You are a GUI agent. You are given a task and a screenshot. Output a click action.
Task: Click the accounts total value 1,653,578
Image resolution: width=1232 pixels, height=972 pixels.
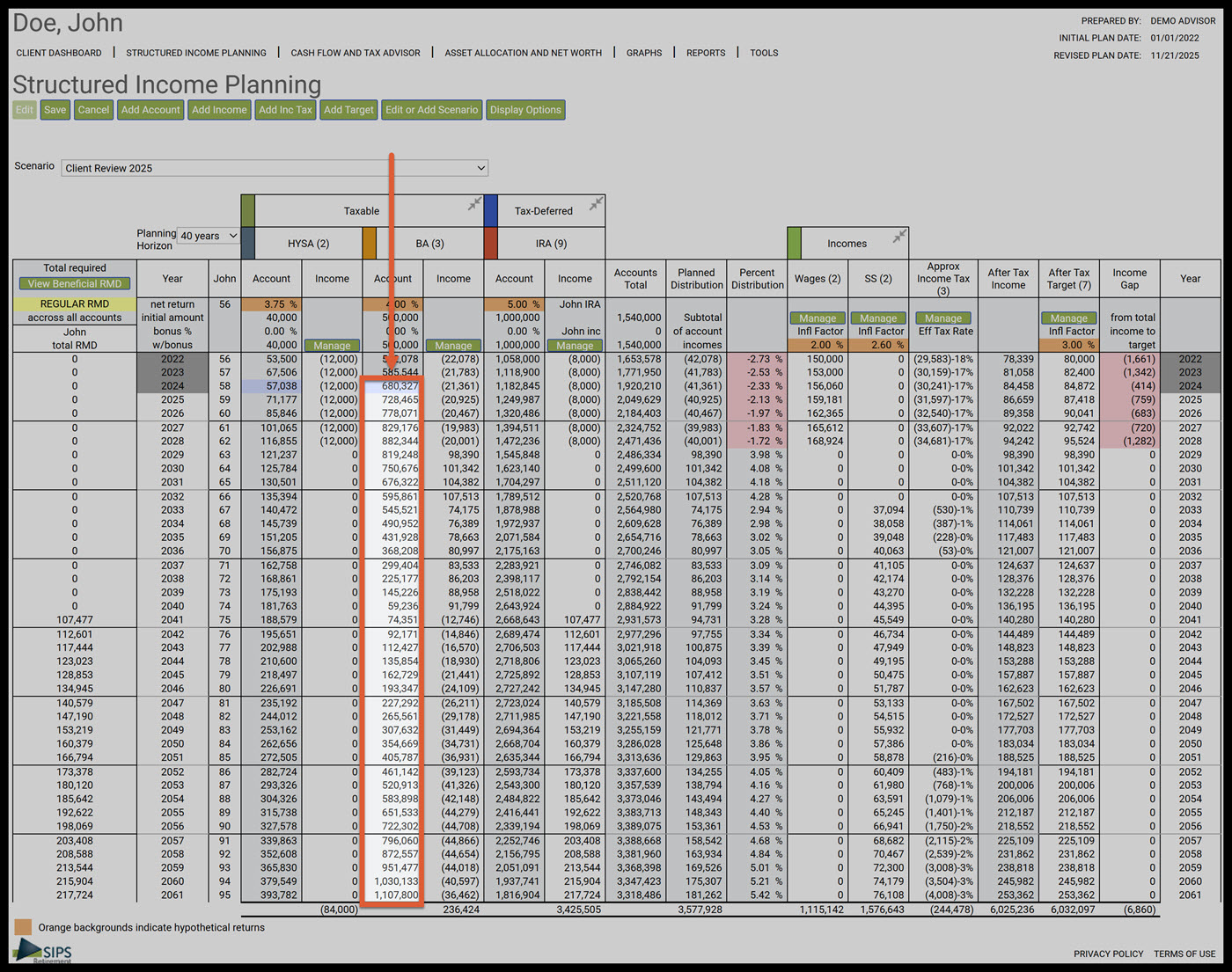tap(639, 359)
